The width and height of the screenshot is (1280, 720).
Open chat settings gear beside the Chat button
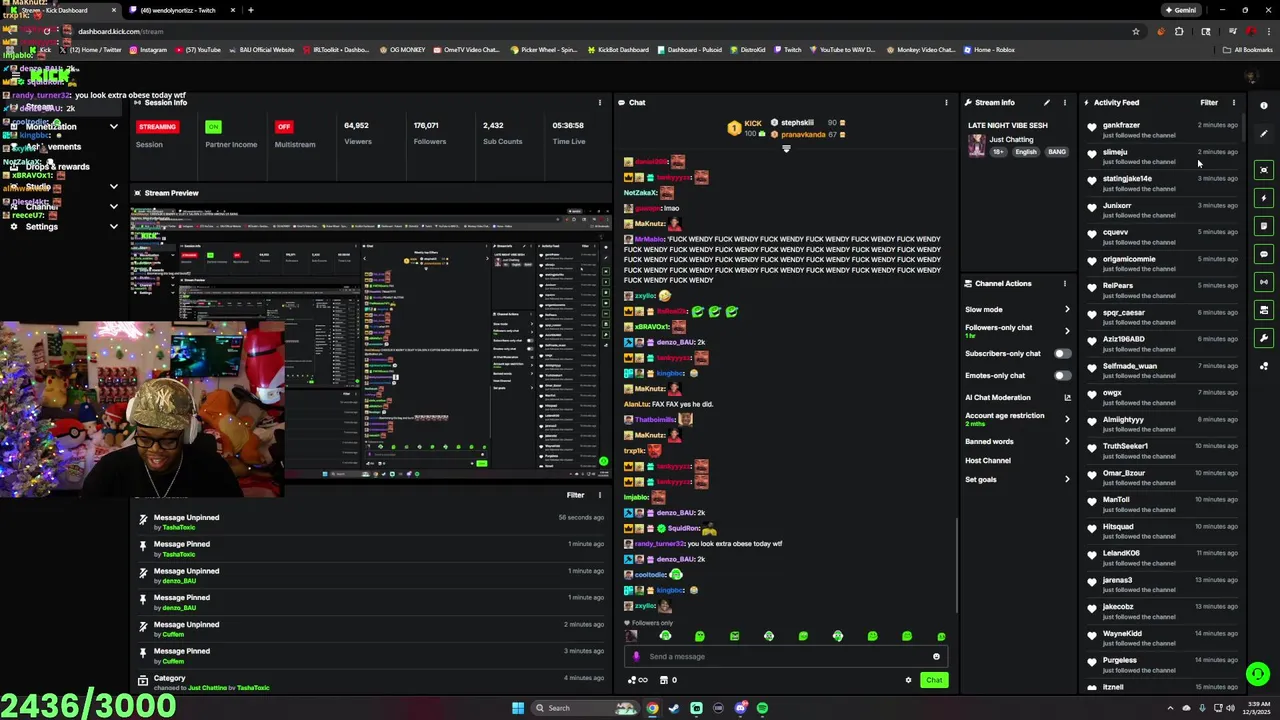908,680
